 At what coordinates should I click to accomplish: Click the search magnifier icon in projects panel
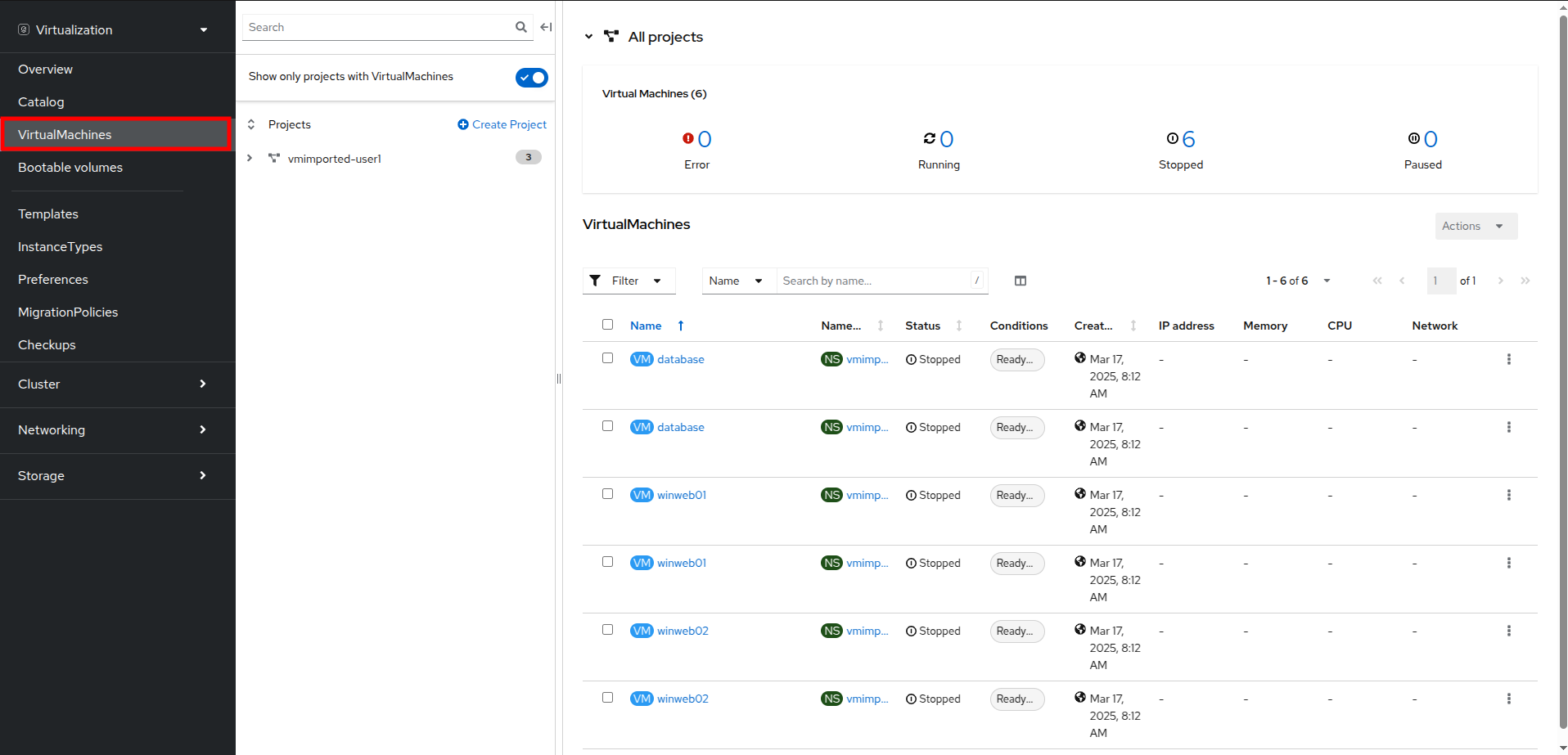click(x=520, y=27)
